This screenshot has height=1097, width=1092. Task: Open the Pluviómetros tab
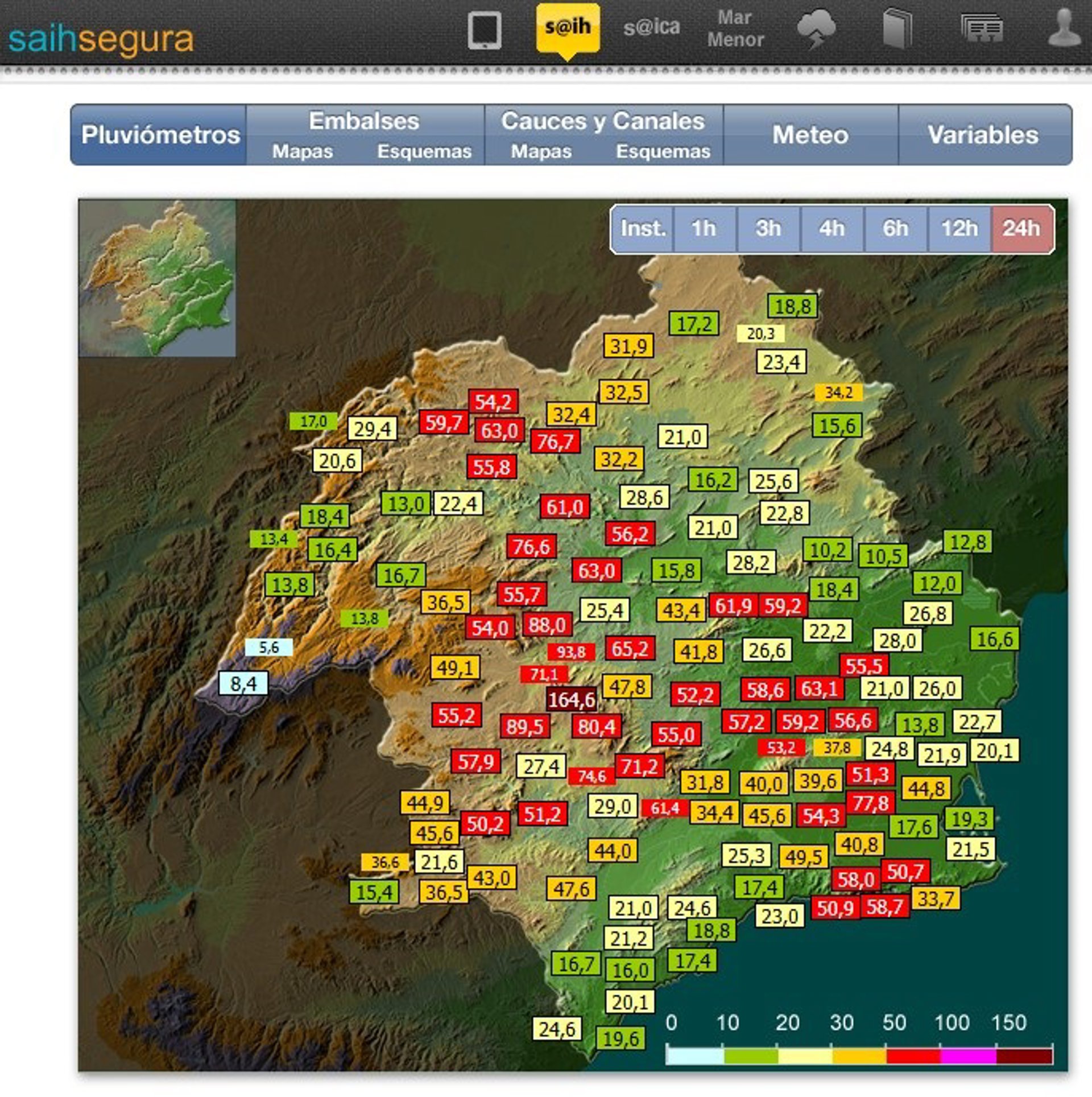pos(160,135)
